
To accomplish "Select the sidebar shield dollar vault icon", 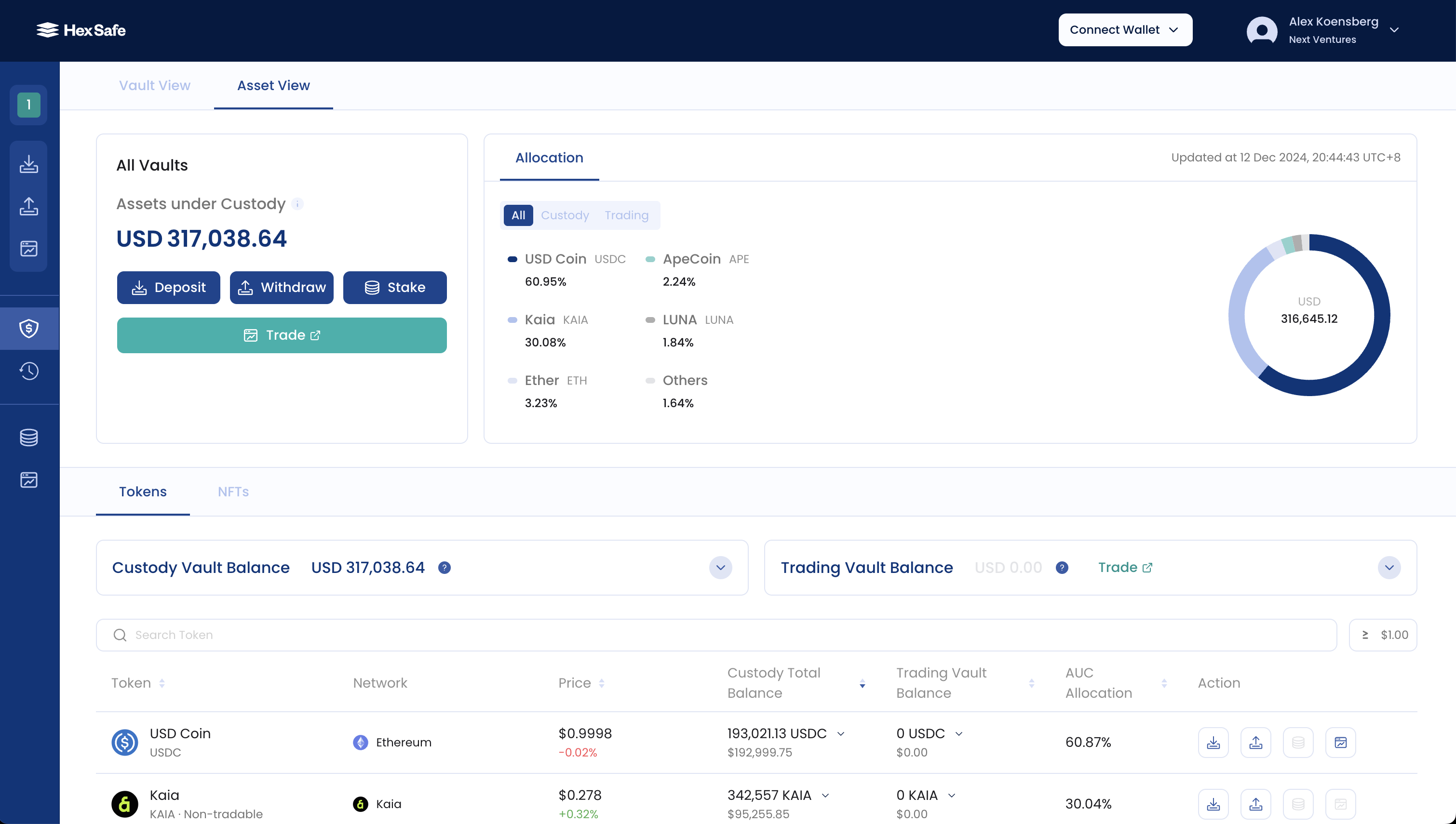I will tap(29, 328).
